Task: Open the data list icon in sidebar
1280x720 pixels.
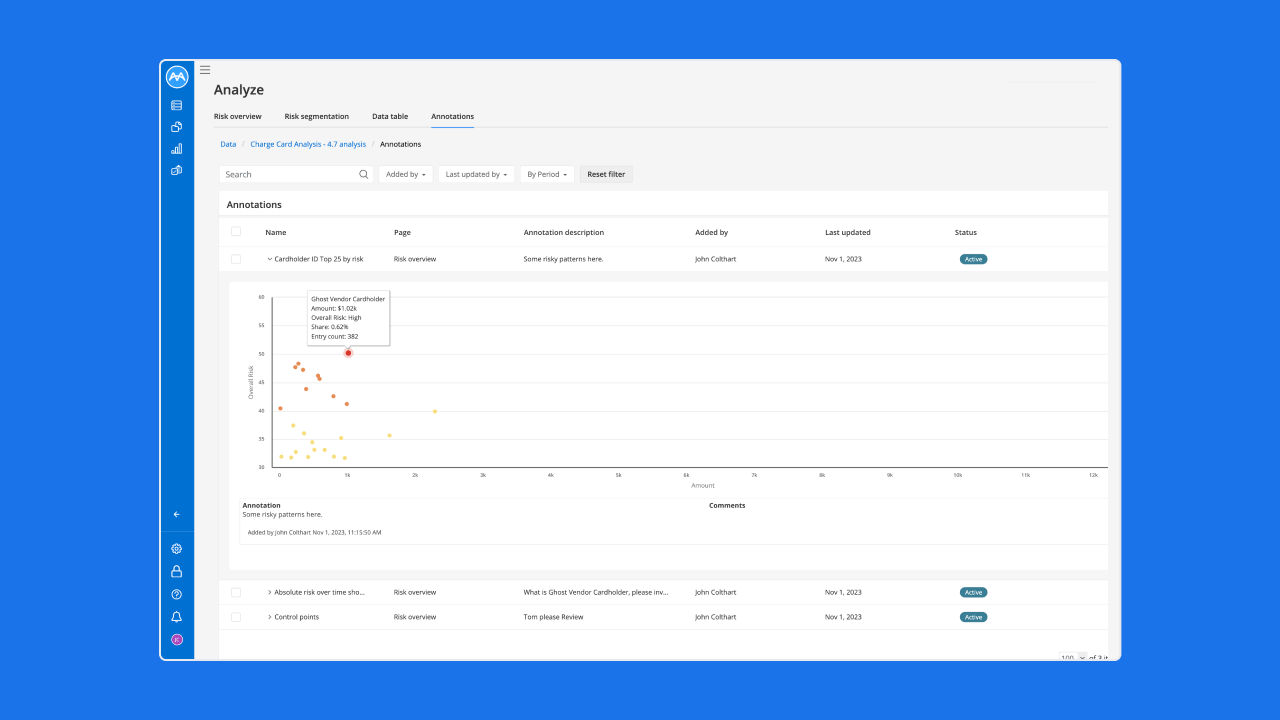Action: pos(177,105)
